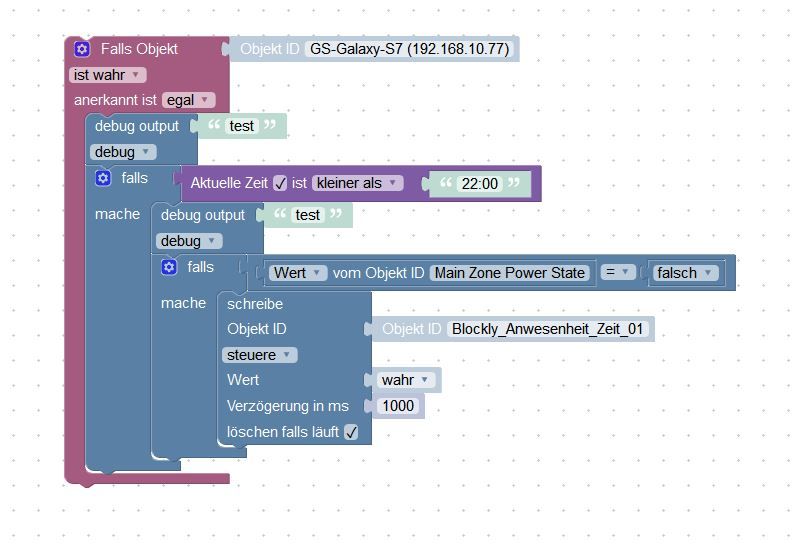Select the 'Aktuelle Zeit' block label
The width and height of the screenshot is (795, 553).
coord(229,183)
